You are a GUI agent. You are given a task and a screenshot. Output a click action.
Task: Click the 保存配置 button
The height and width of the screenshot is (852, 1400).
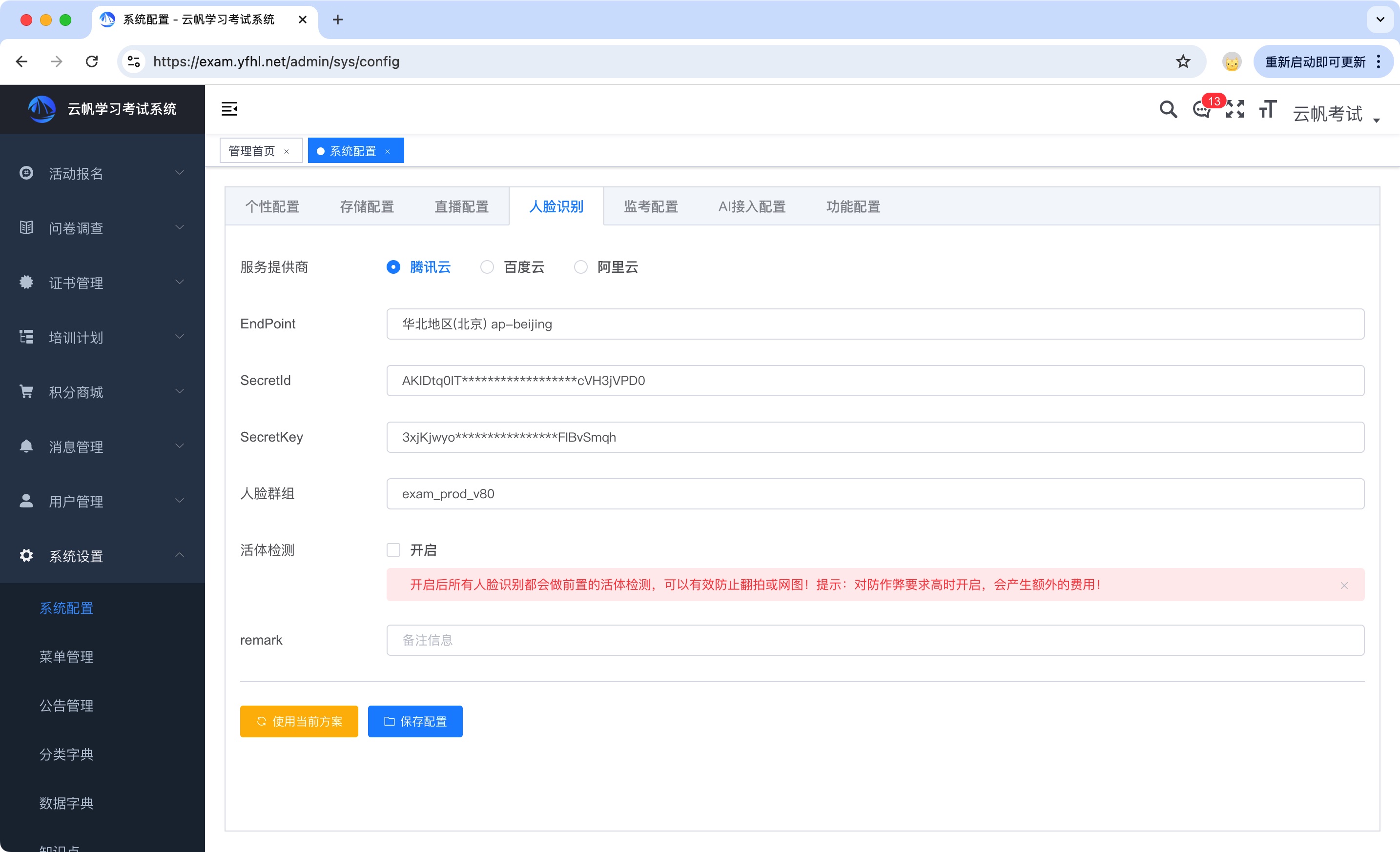(x=415, y=721)
